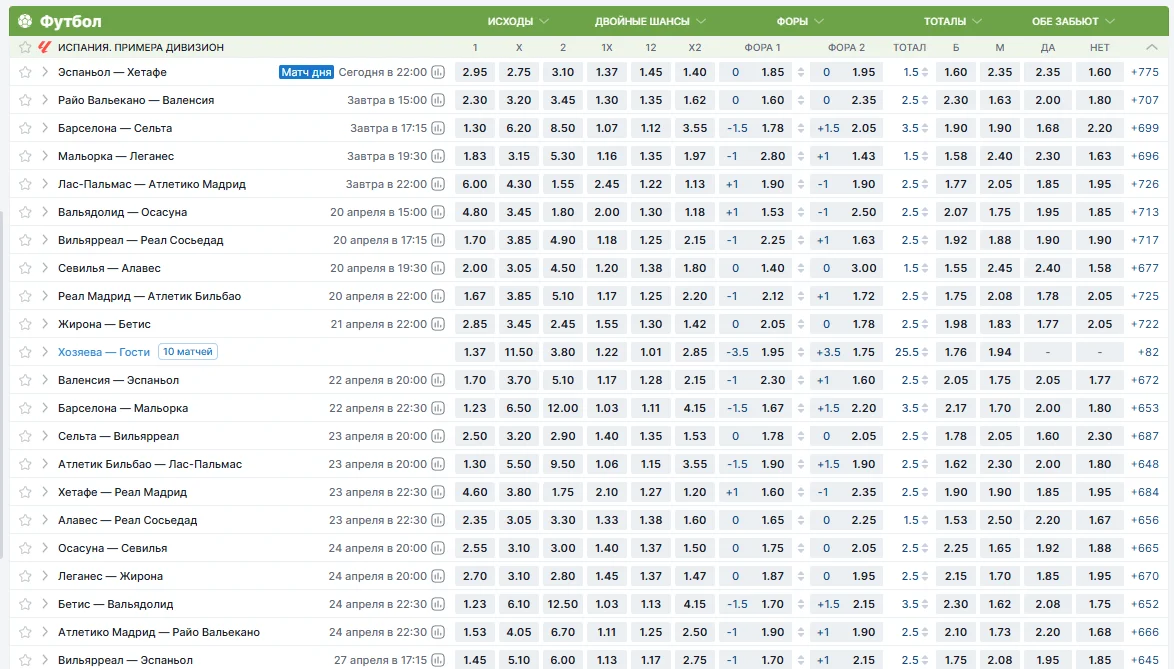1174x669 pixels.
Task: Expand the Райо Вальекано — Валенсия row
Action: tap(45, 100)
